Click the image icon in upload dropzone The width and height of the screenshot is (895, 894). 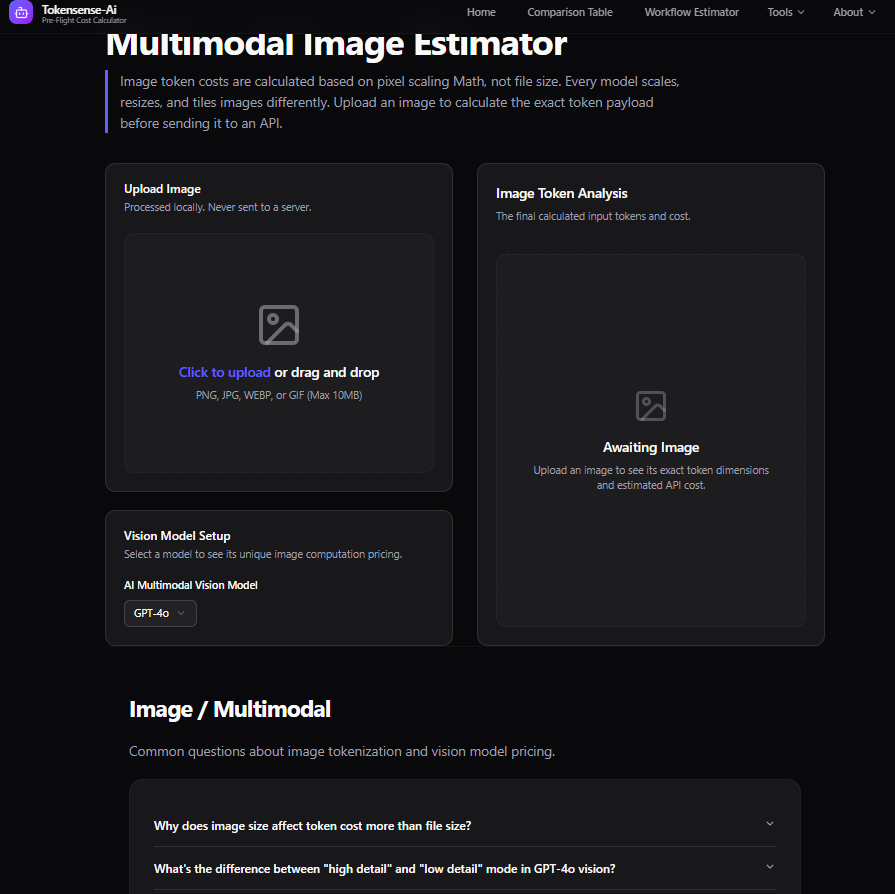(279, 325)
